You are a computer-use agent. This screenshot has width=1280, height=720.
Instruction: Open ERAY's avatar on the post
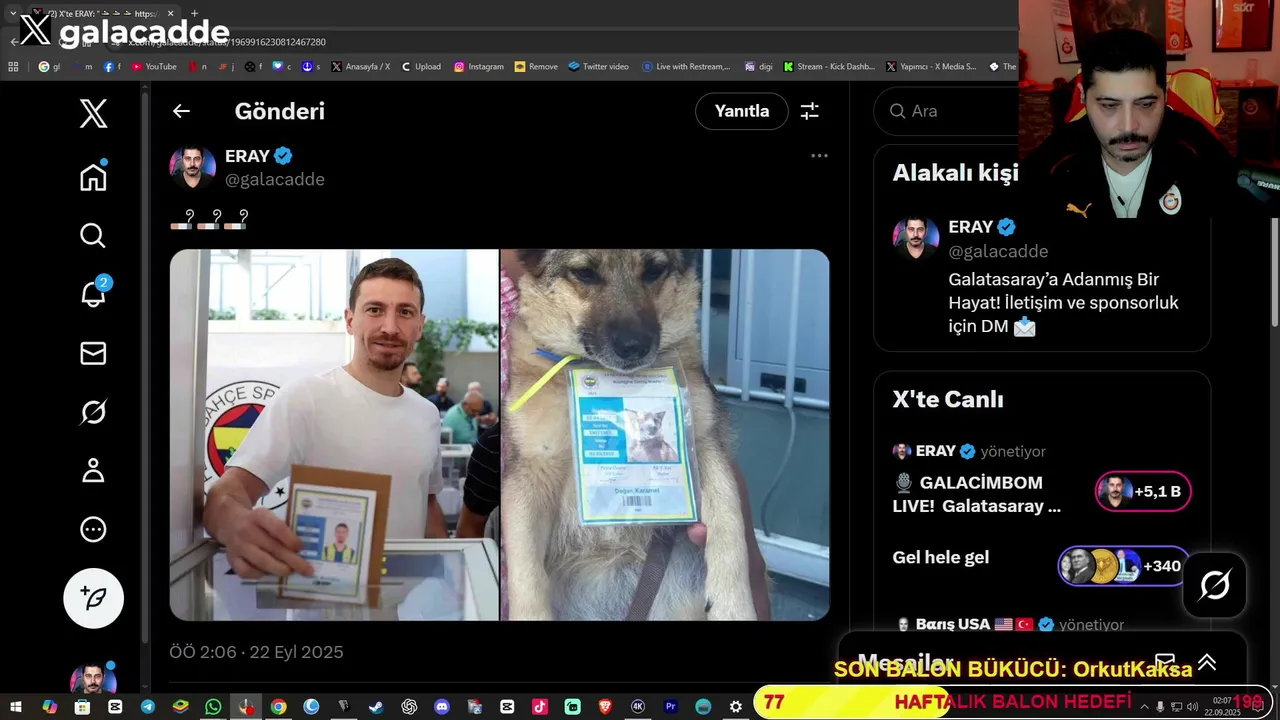[x=193, y=167]
